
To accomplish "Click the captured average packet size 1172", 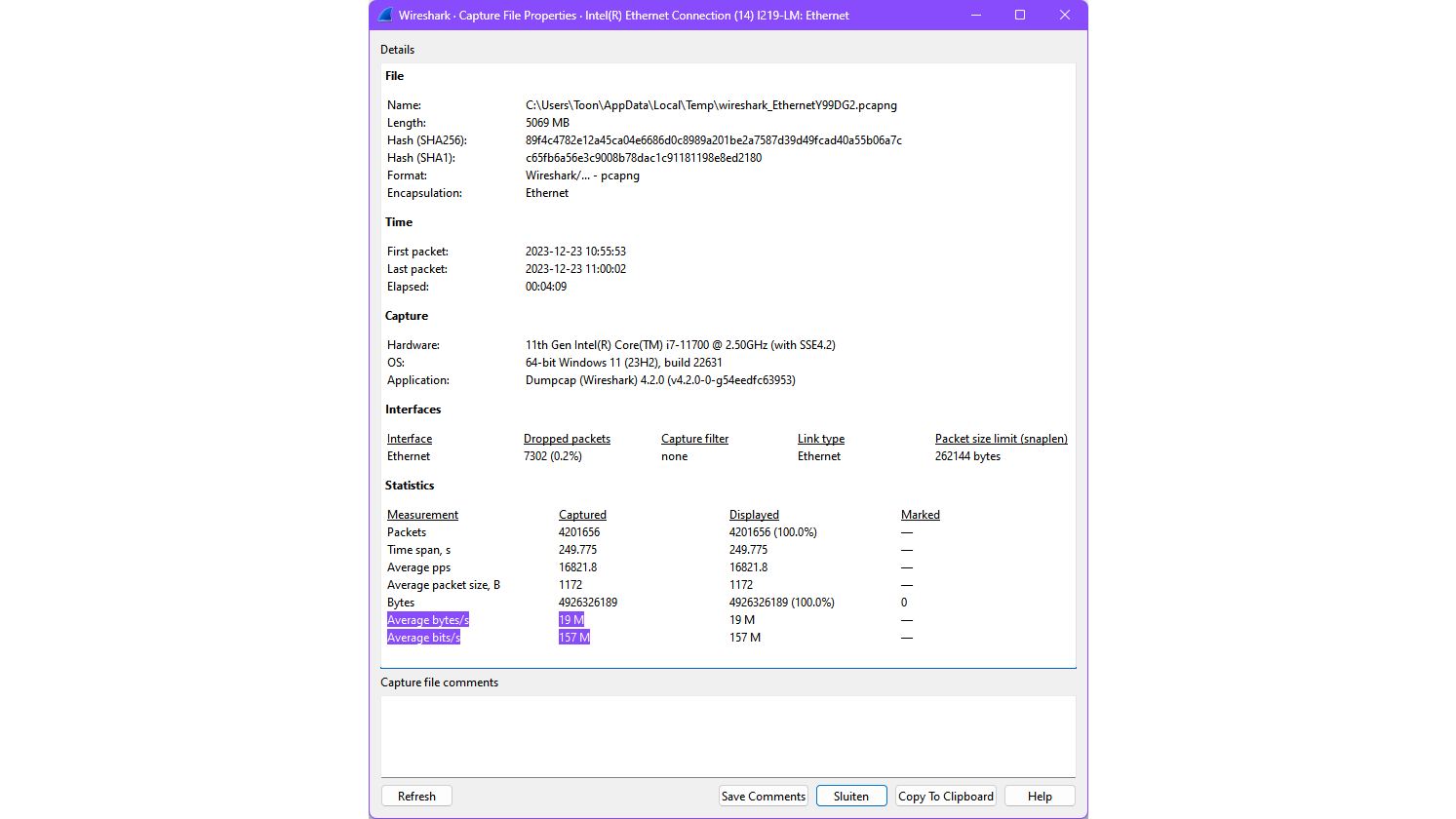I will point(571,585).
